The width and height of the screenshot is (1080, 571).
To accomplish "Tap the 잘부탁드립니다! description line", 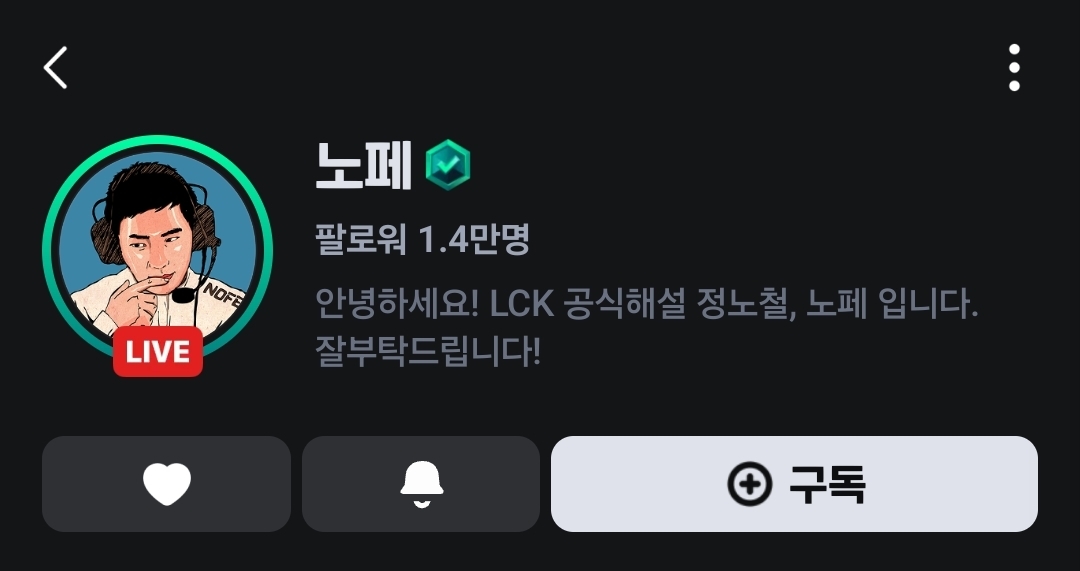I will (x=428, y=353).
